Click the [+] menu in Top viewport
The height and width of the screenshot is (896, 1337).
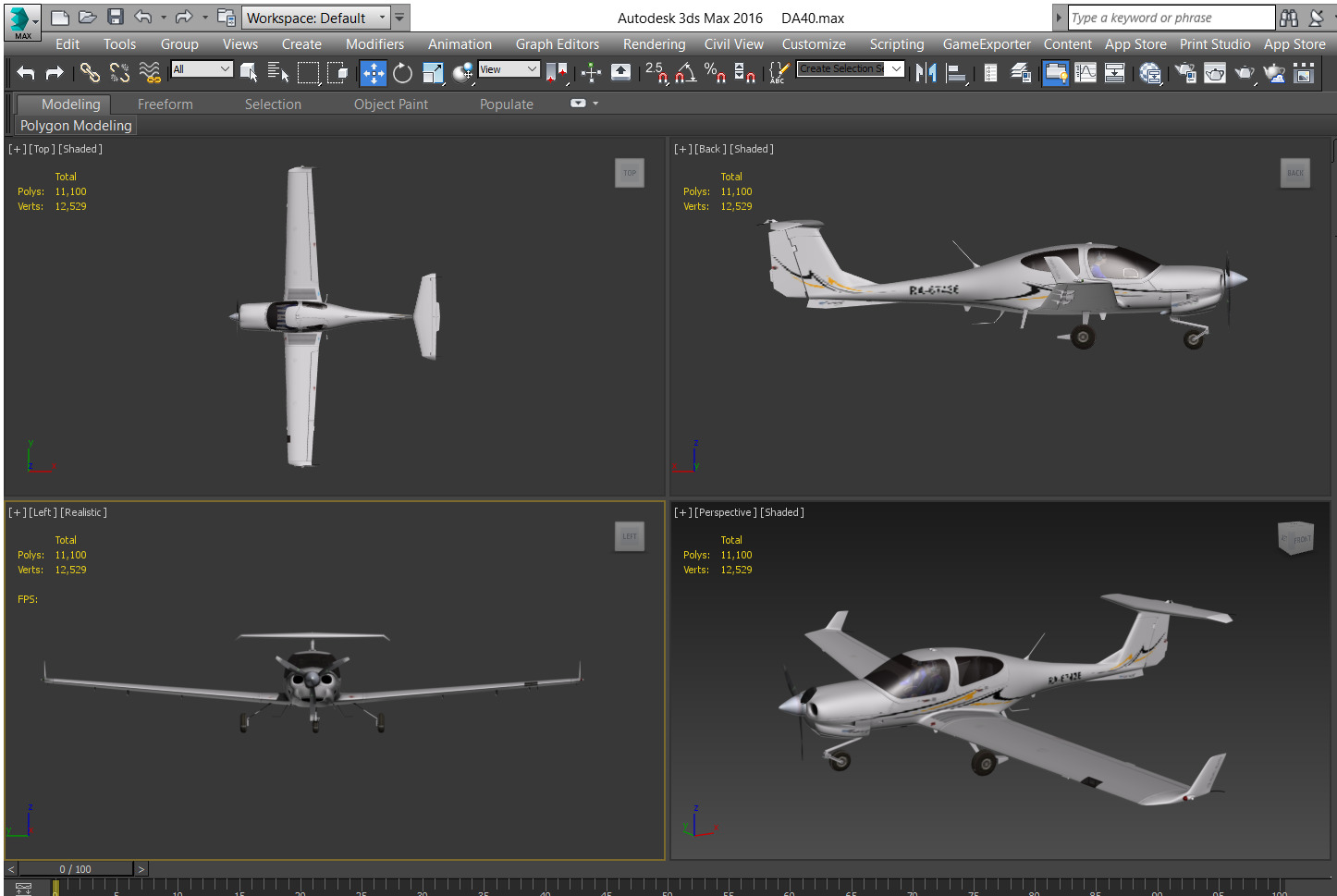coord(17,149)
